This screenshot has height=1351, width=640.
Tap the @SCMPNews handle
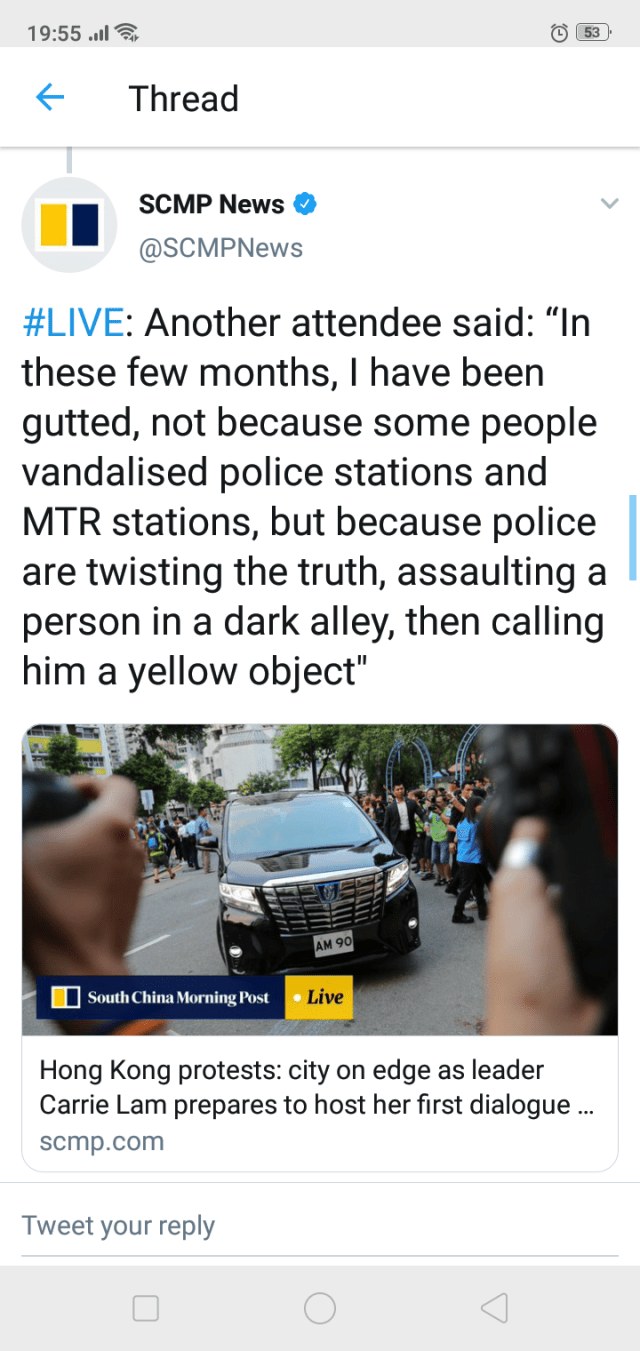(220, 248)
